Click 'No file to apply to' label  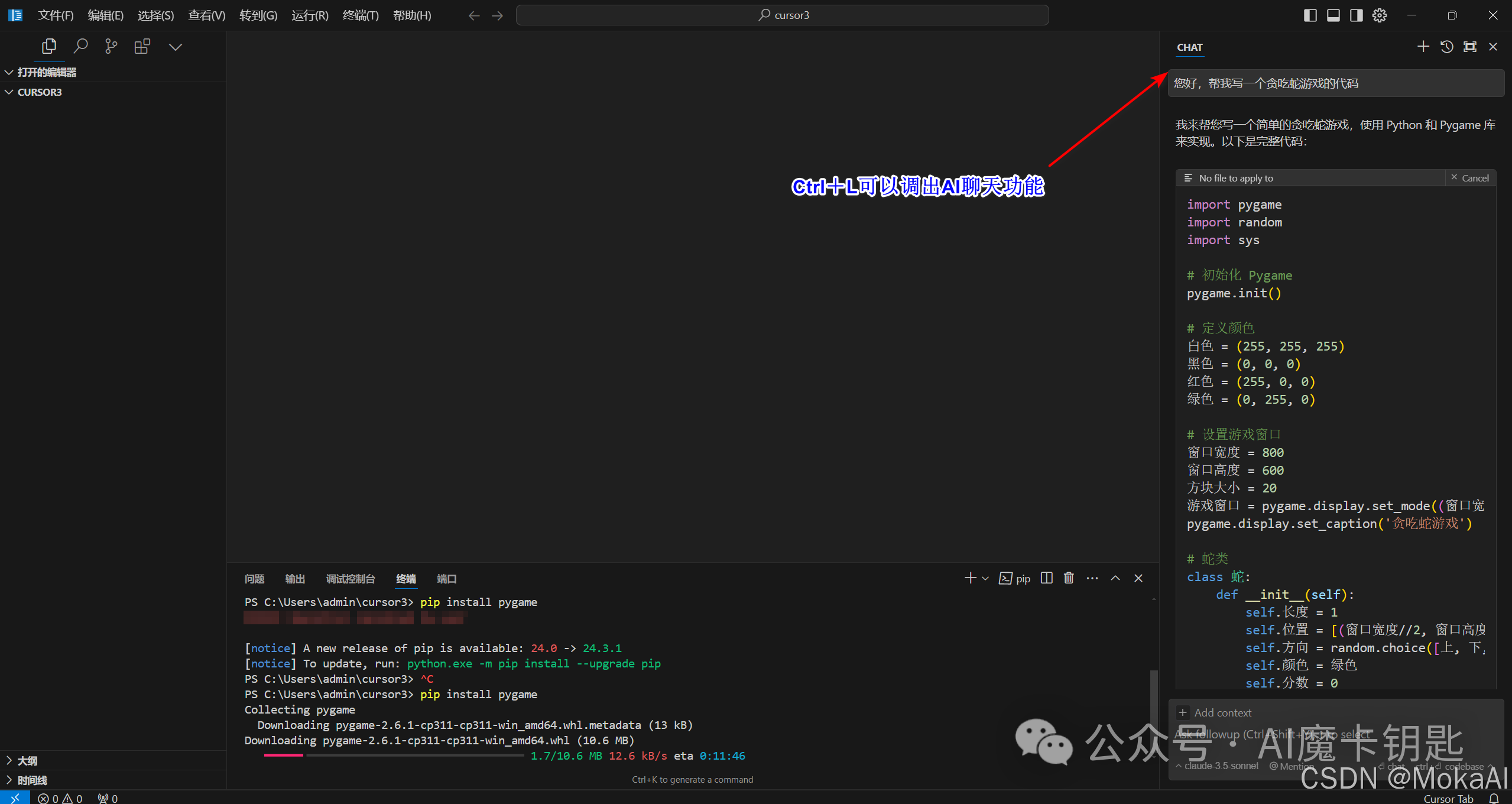click(1236, 178)
